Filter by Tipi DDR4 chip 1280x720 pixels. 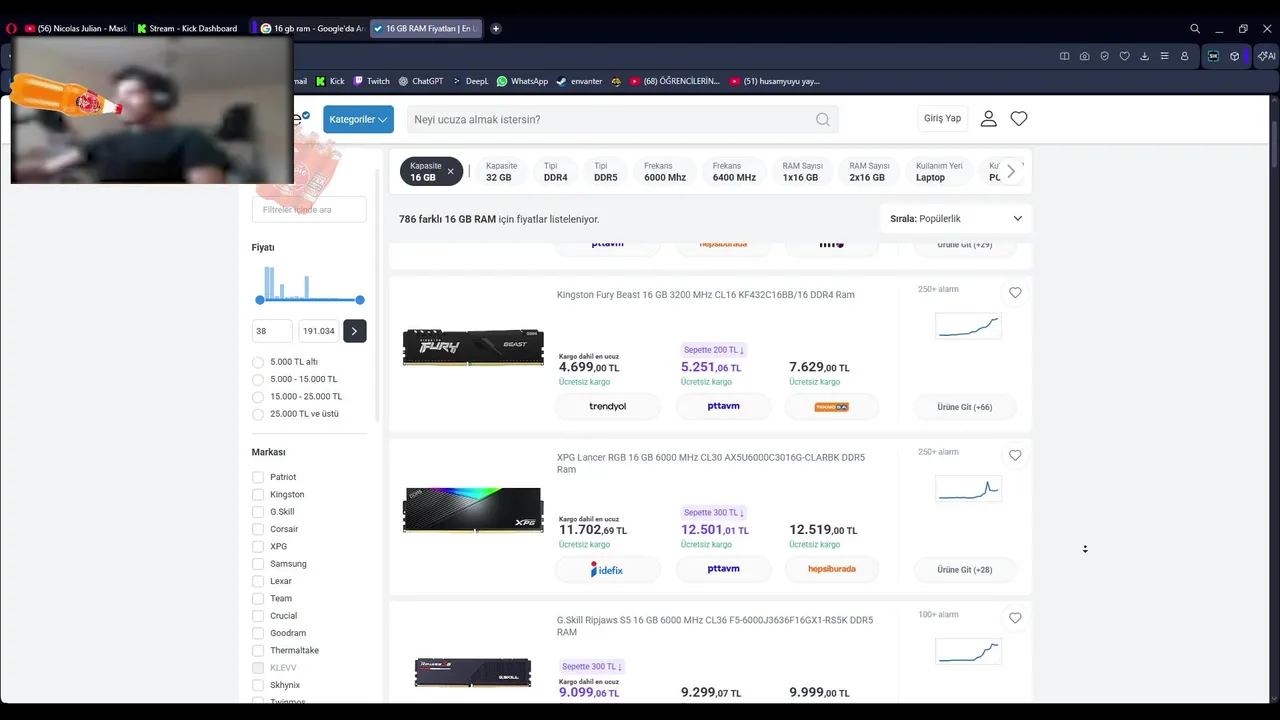tap(555, 172)
